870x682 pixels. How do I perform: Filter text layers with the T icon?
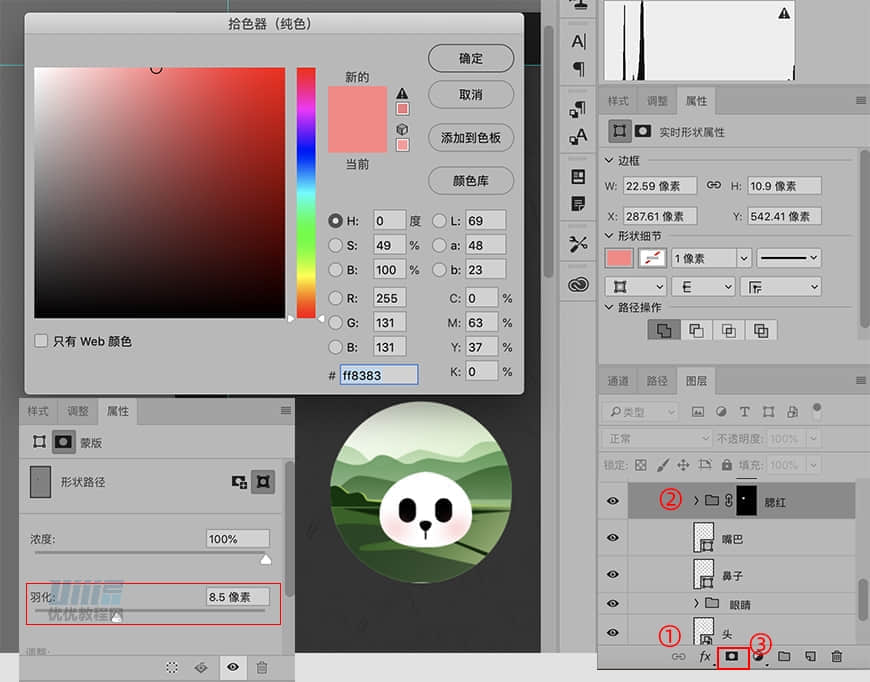pos(744,409)
